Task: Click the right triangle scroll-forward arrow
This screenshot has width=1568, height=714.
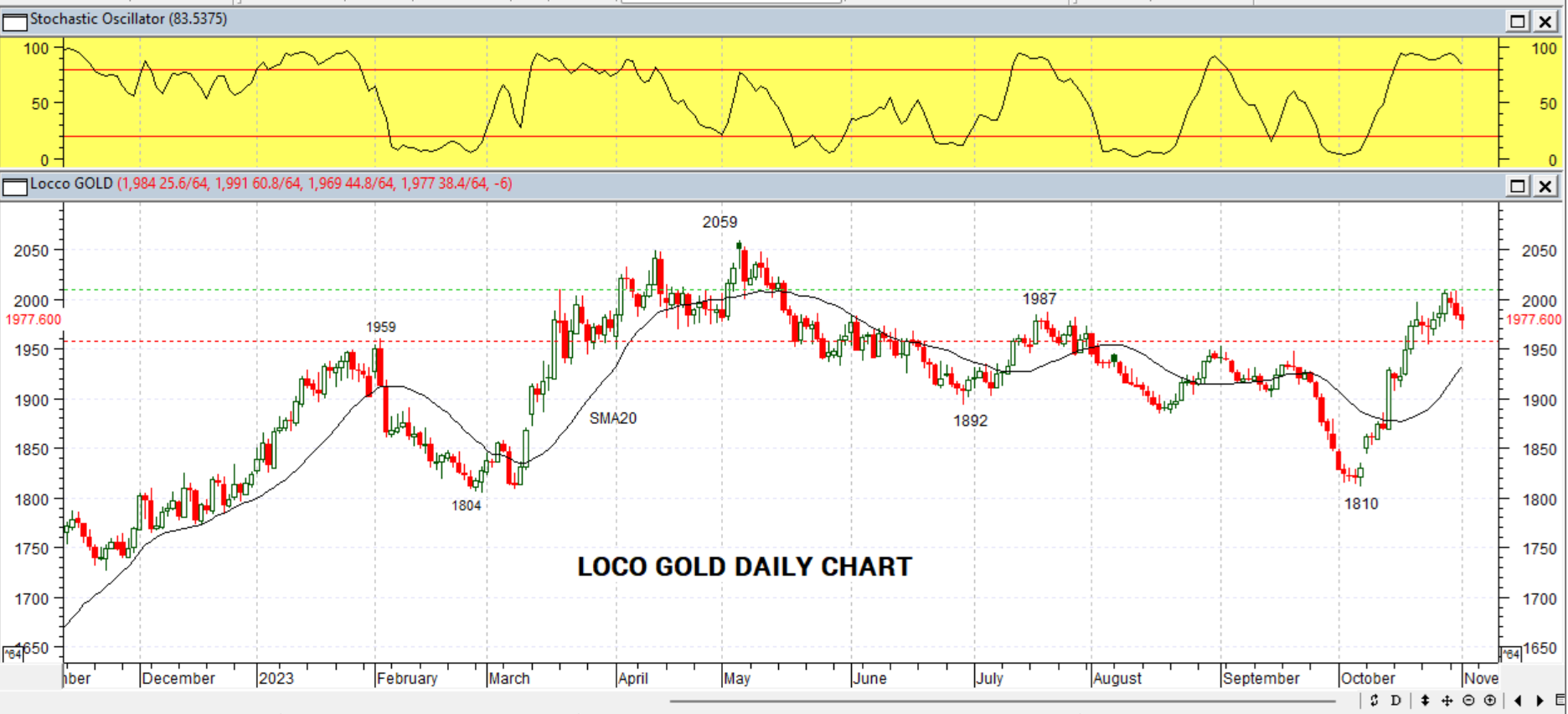Action: [1540, 701]
